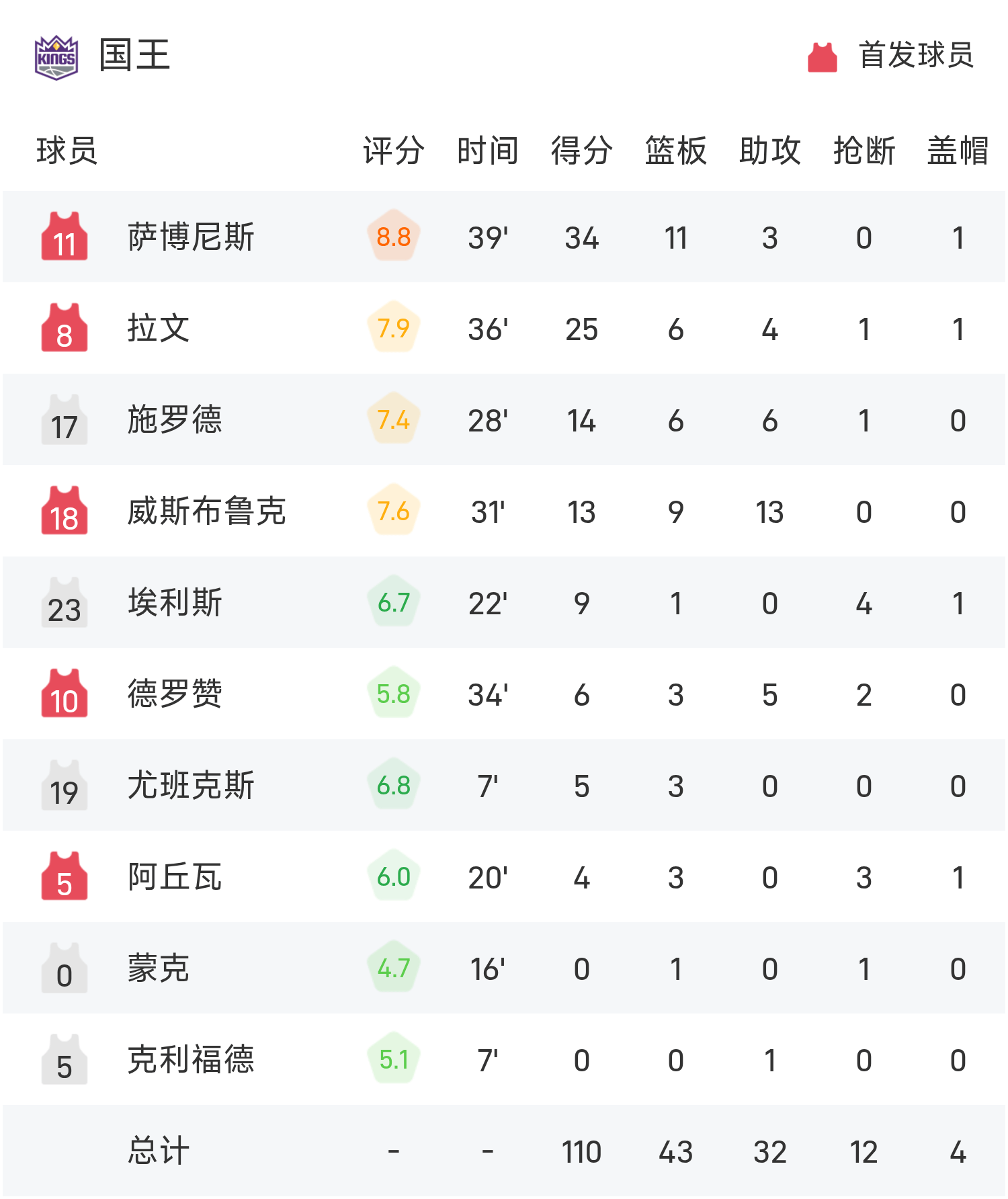Click 施罗德's number 17 jersey icon
Viewport: 1008px width, 1199px height.
(65, 419)
